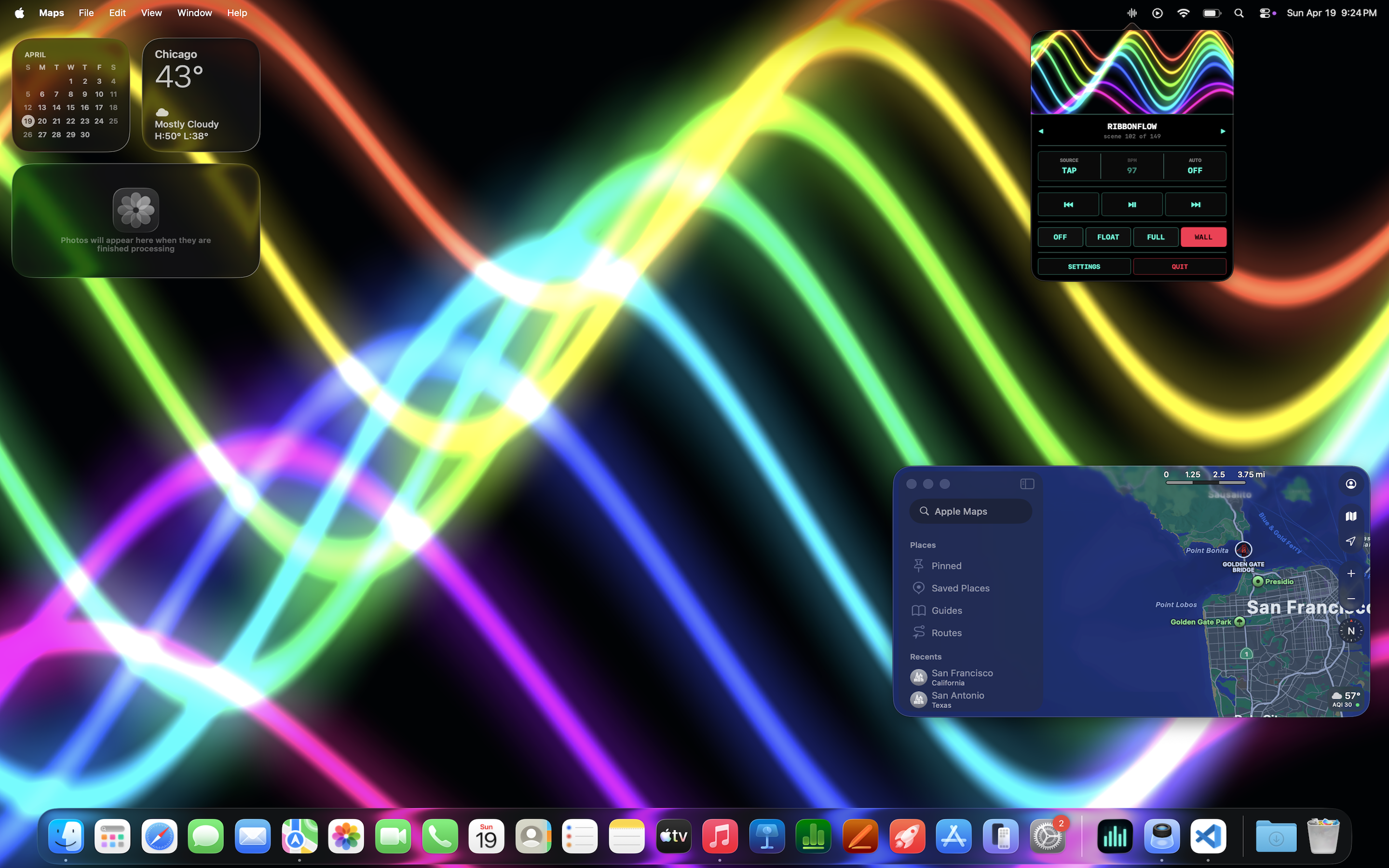Open Saved Places in Maps sidebar
Image resolution: width=1389 pixels, height=868 pixels.
pyautogui.click(x=970, y=588)
